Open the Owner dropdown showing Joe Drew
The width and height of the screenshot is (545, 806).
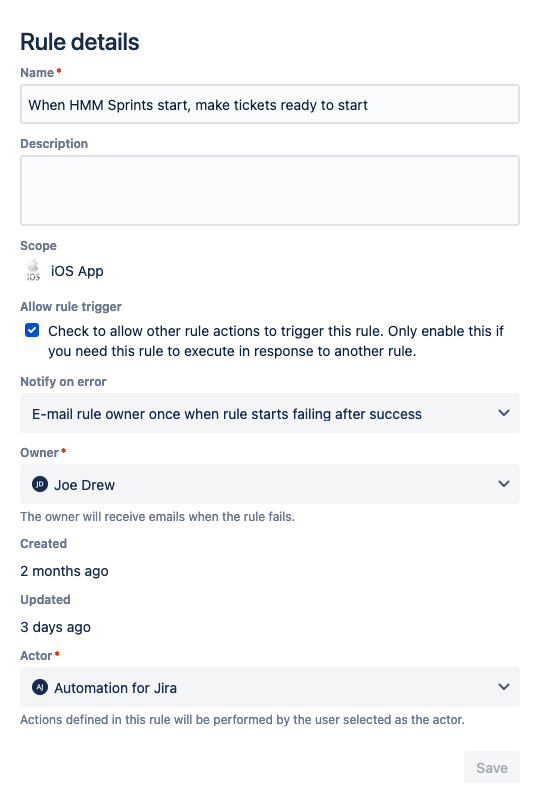click(x=270, y=484)
